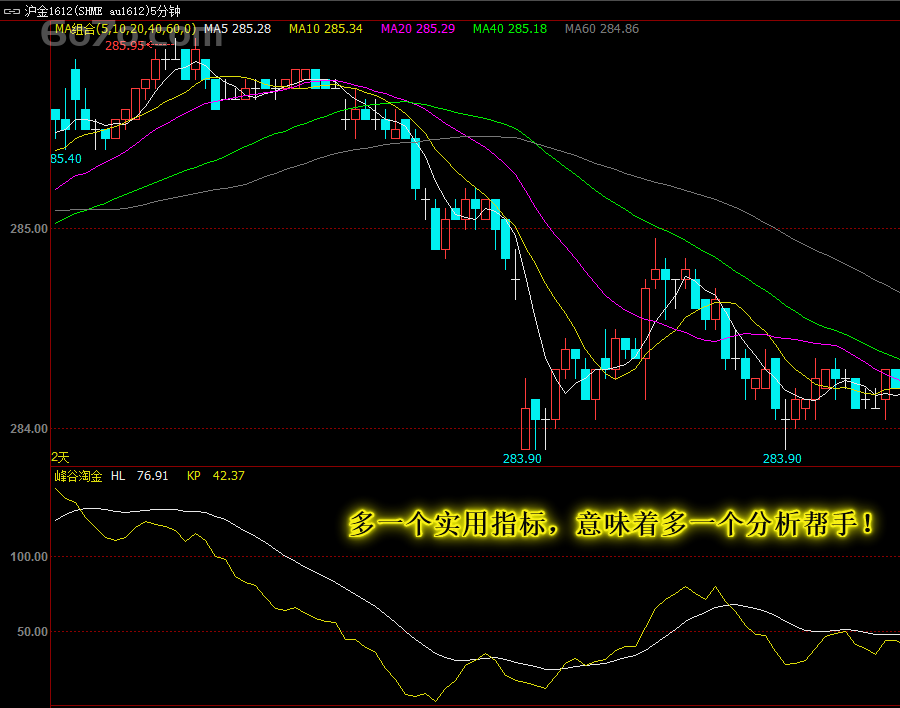Click the 50.00 indicator axis label
The image size is (900, 708).
pyautogui.click(x=32, y=632)
